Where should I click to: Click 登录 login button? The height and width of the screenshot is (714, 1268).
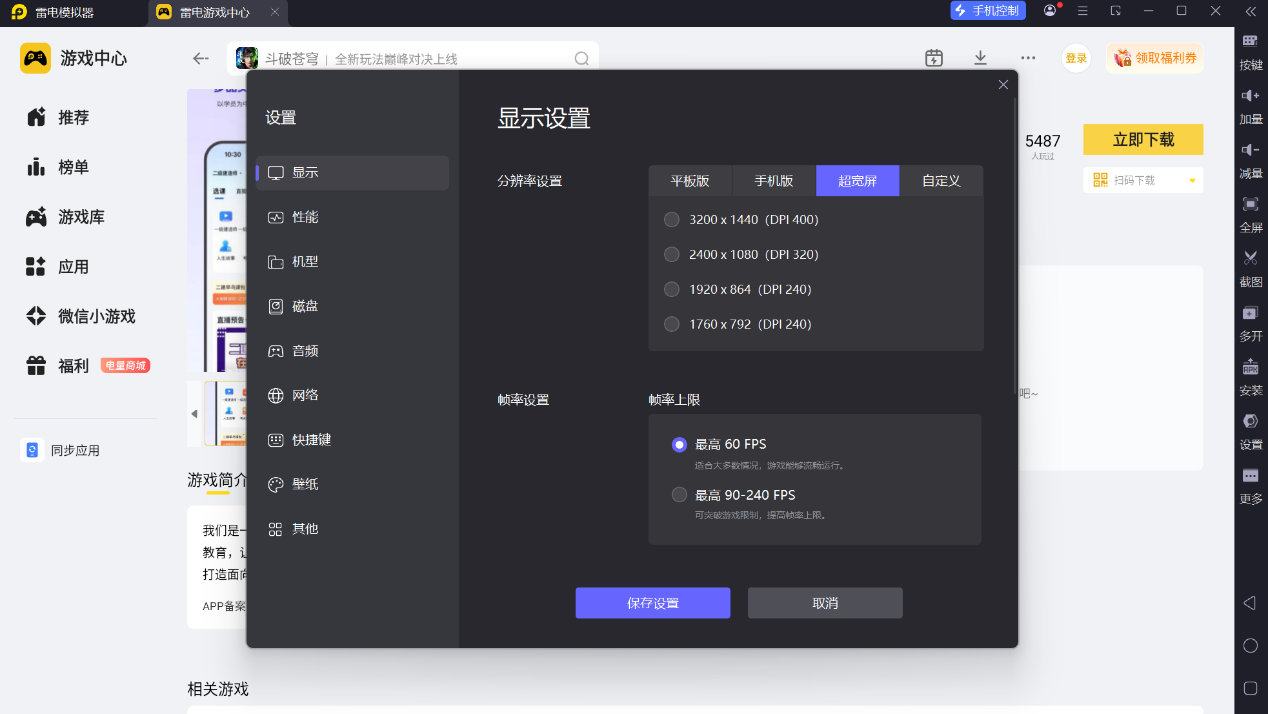[x=1076, y=58]
